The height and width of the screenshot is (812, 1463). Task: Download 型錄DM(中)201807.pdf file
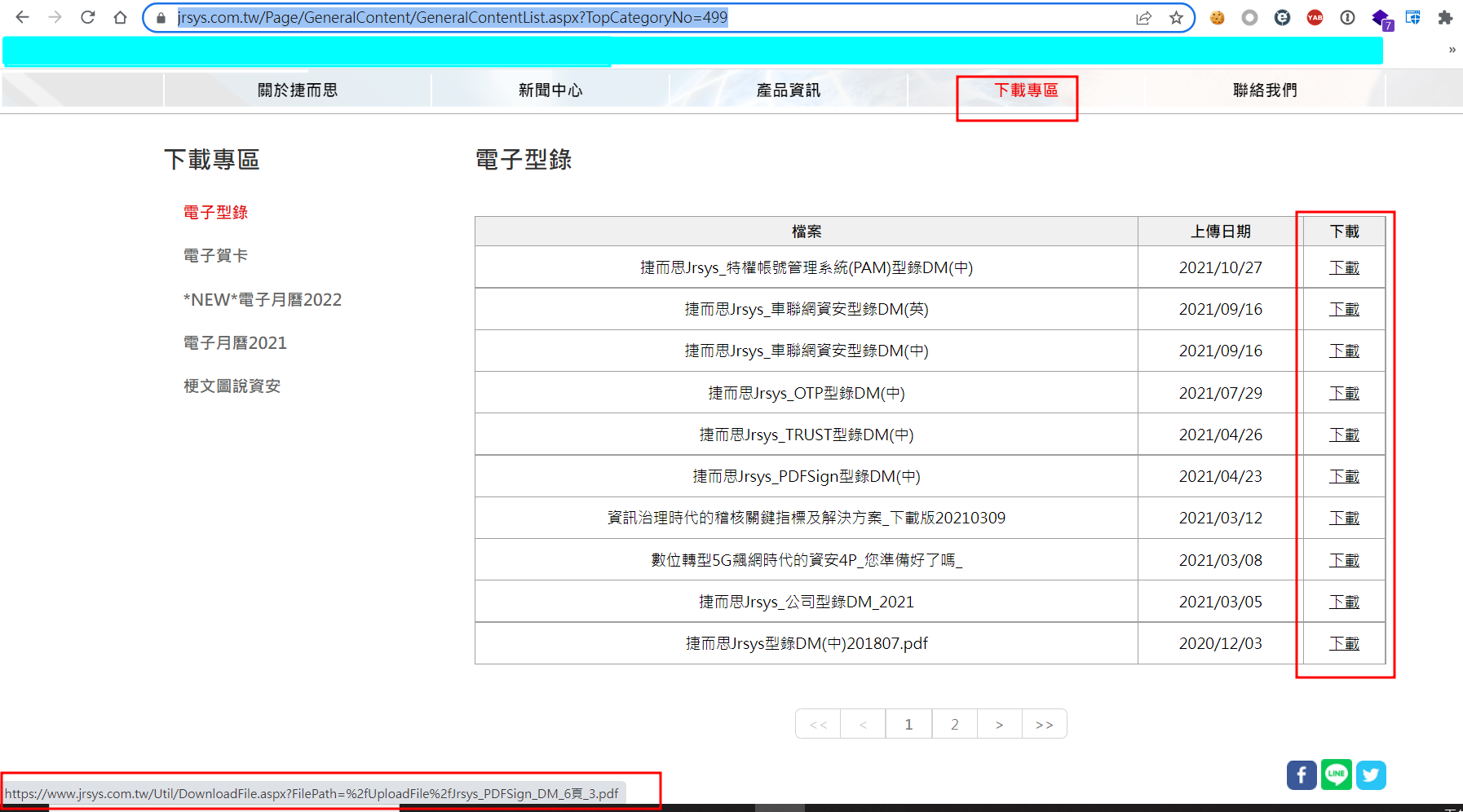click(1344, 643)
